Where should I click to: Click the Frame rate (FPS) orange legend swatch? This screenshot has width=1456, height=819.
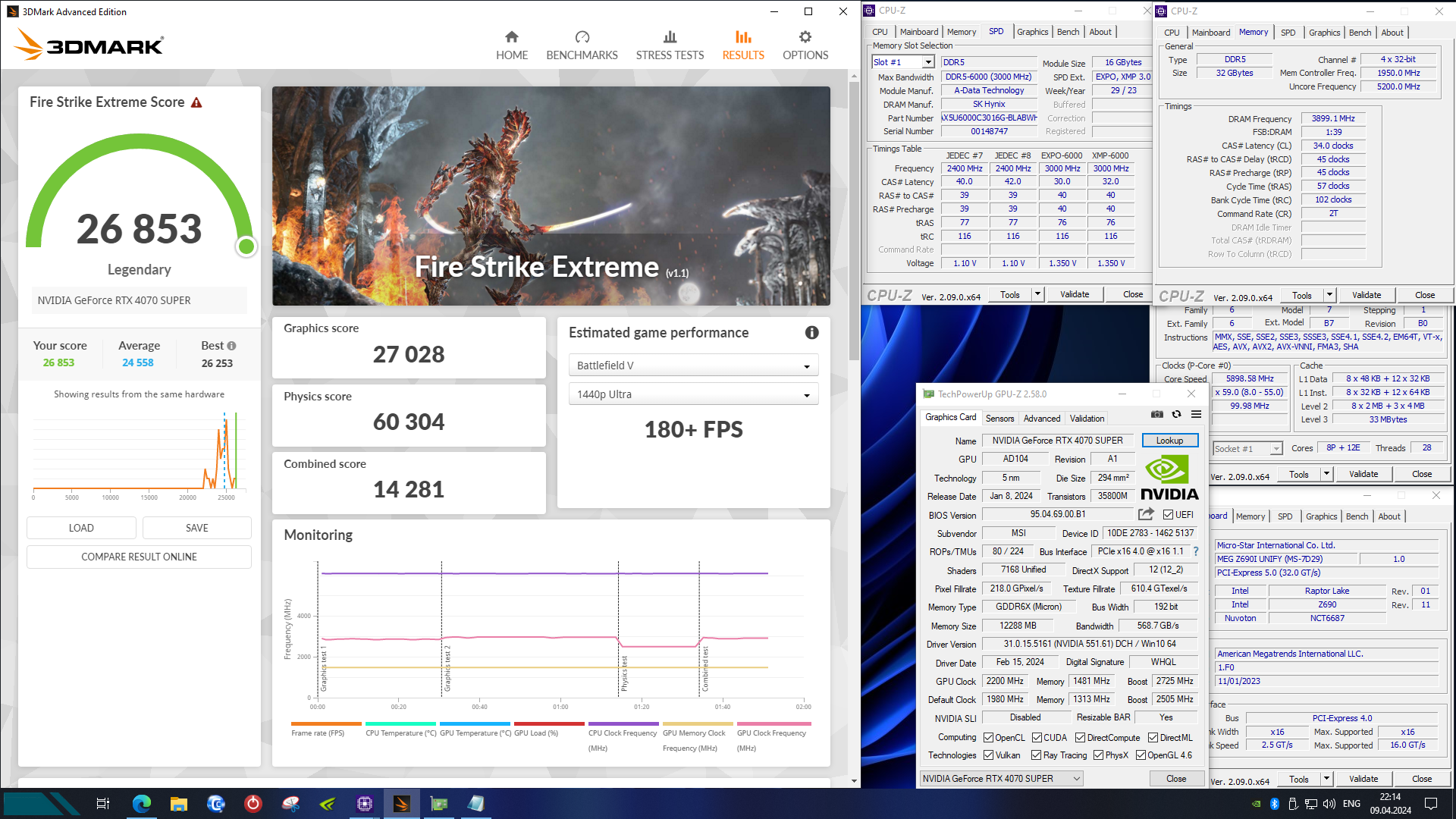[326, 723]
